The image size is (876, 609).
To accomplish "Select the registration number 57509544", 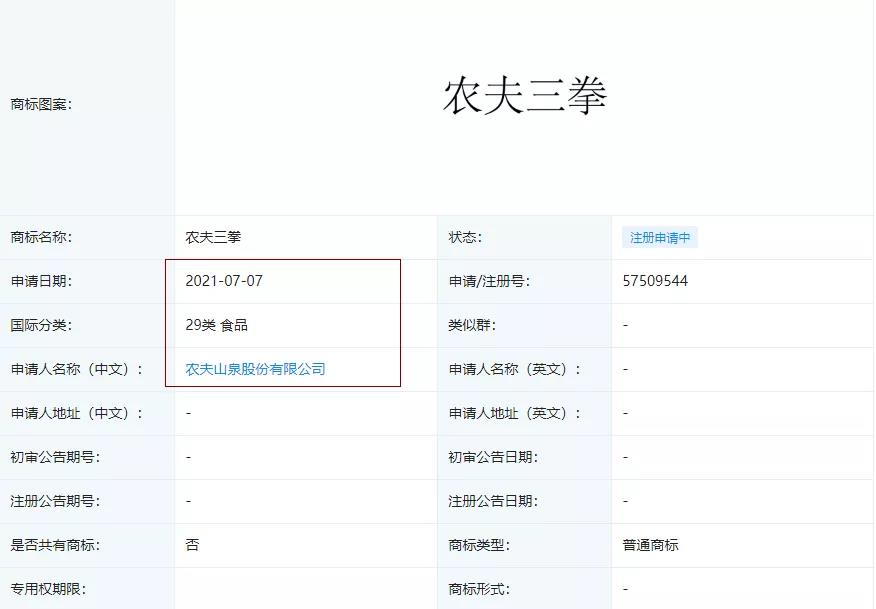I will click(x=655, y=281).
